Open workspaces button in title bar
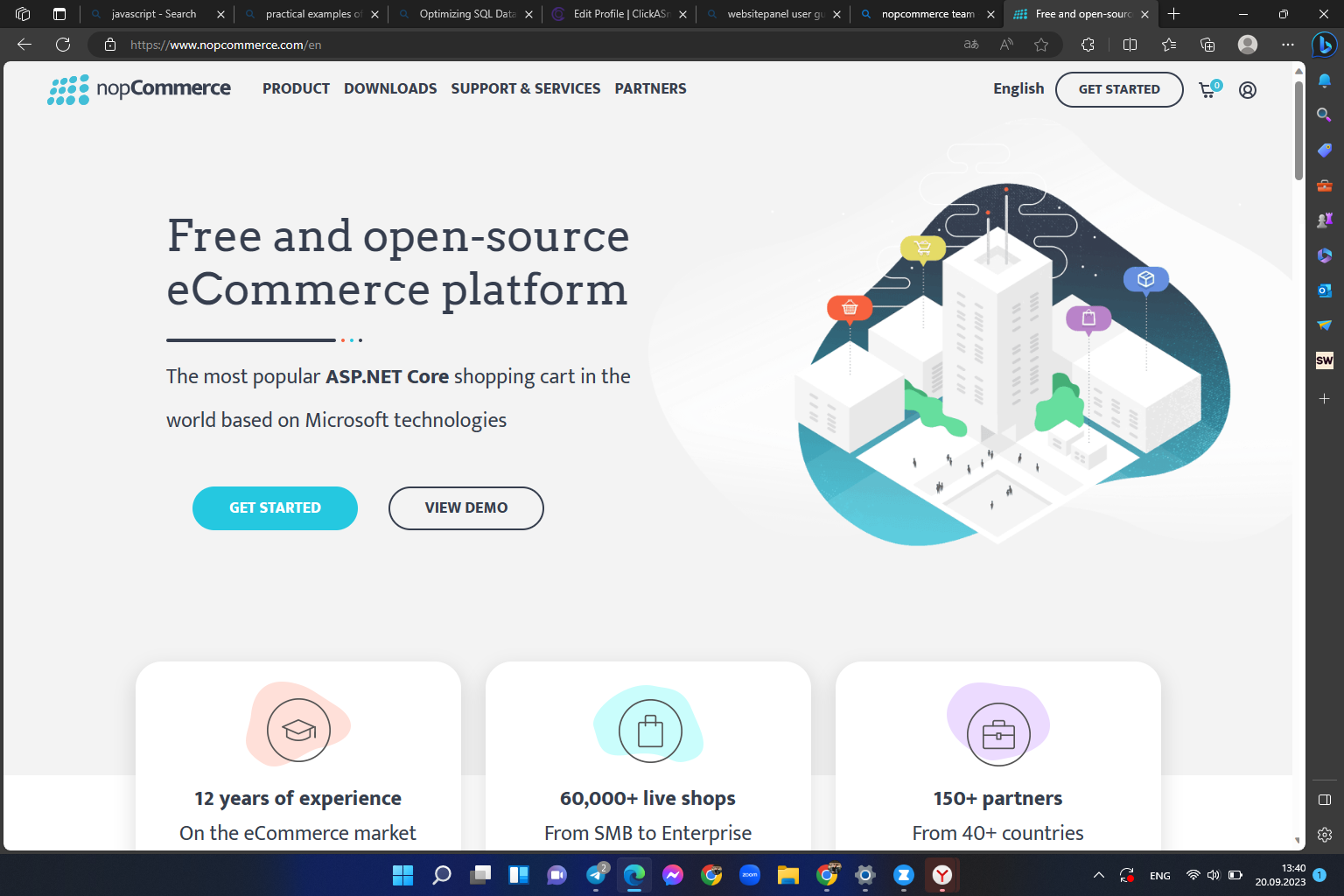Screen dimensions: 1344x896 click(x=23, y=14)
